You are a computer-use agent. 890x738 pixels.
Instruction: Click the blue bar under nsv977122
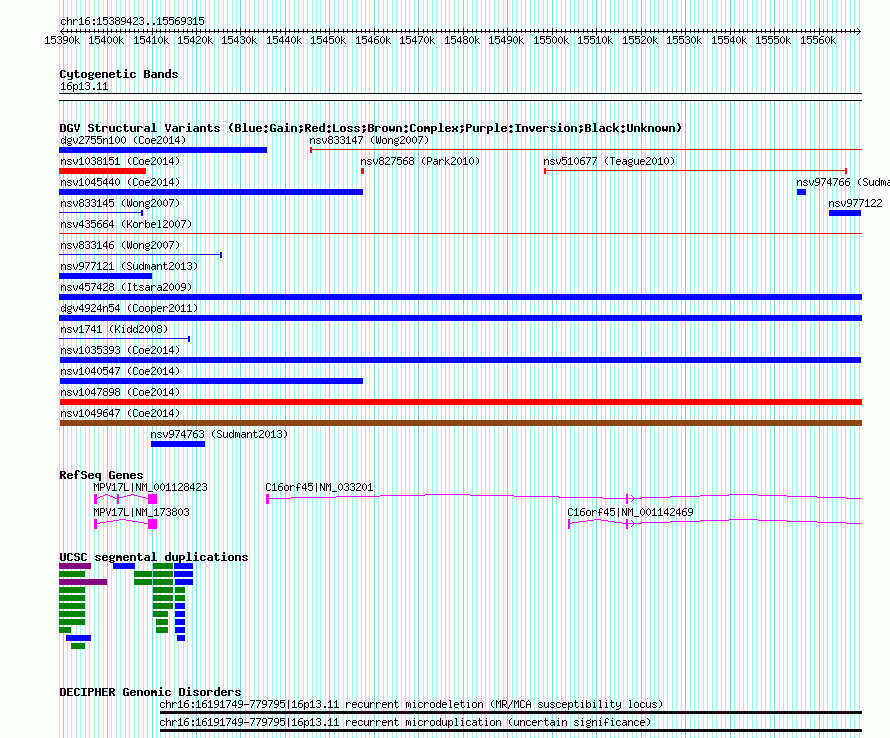[845, 213]
